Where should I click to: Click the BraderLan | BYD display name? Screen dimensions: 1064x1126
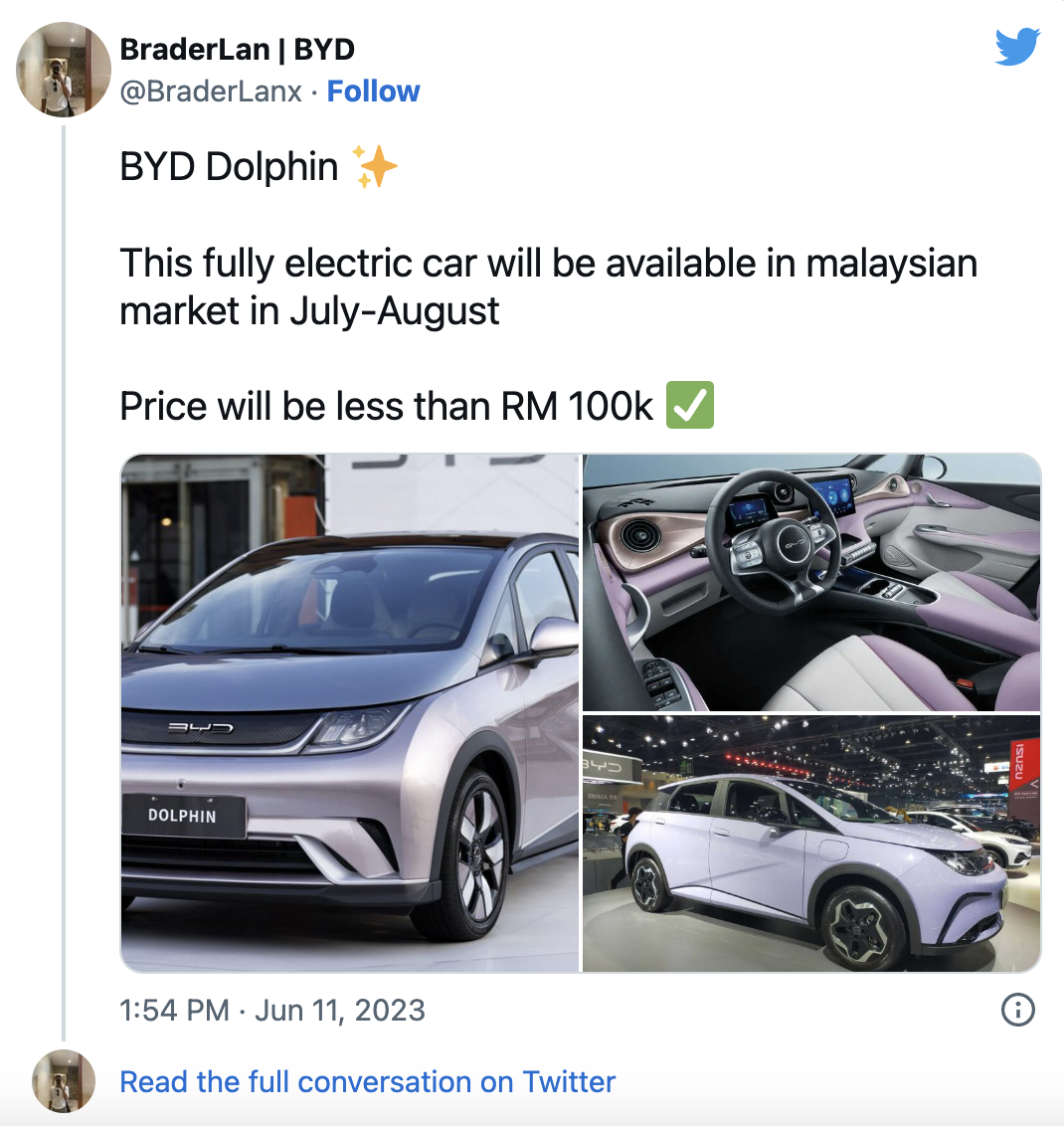click(x=237, y=50)
